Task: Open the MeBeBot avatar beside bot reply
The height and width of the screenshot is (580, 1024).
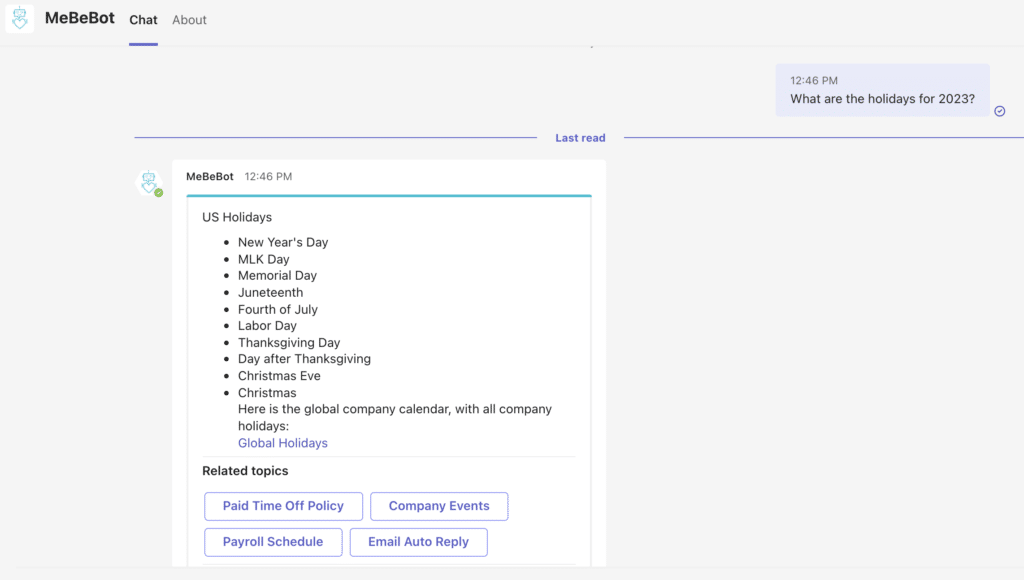Action: pos(149,182)
